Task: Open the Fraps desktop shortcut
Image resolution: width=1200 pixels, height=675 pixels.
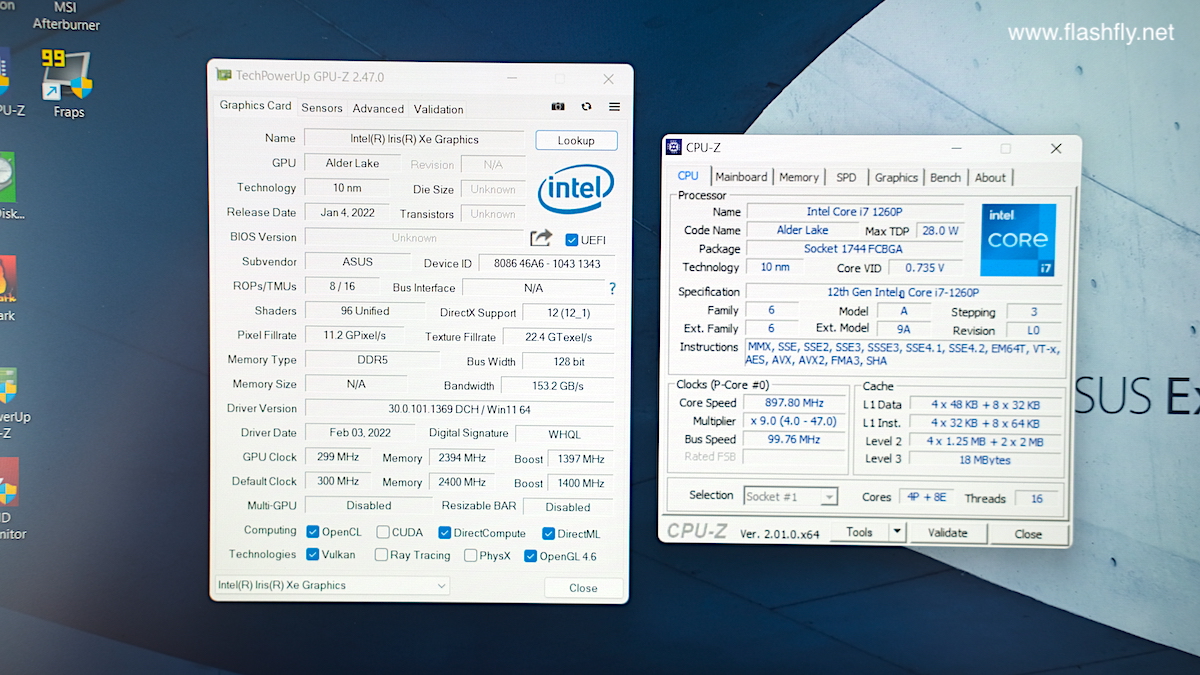Action: point(68,83)
